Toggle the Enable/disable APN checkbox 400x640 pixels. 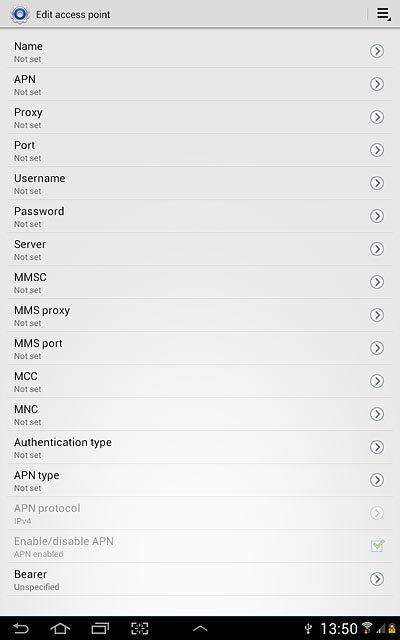coord(377,546)
